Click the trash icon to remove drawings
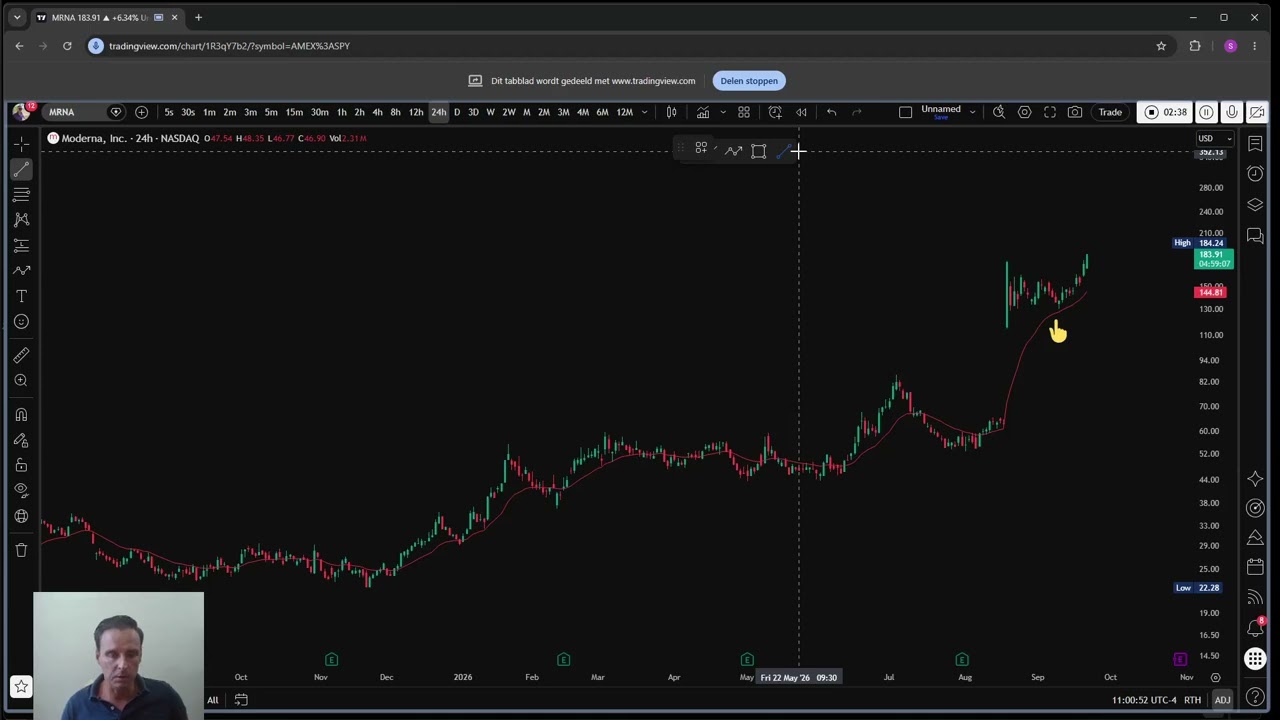The height and width of the screenshot is (720, 1280). click(21, 550)
